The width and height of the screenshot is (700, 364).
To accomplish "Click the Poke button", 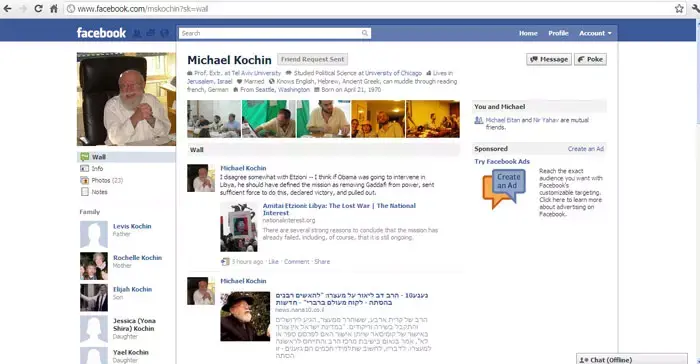I will pyautogui.click(x=590, y=59).
